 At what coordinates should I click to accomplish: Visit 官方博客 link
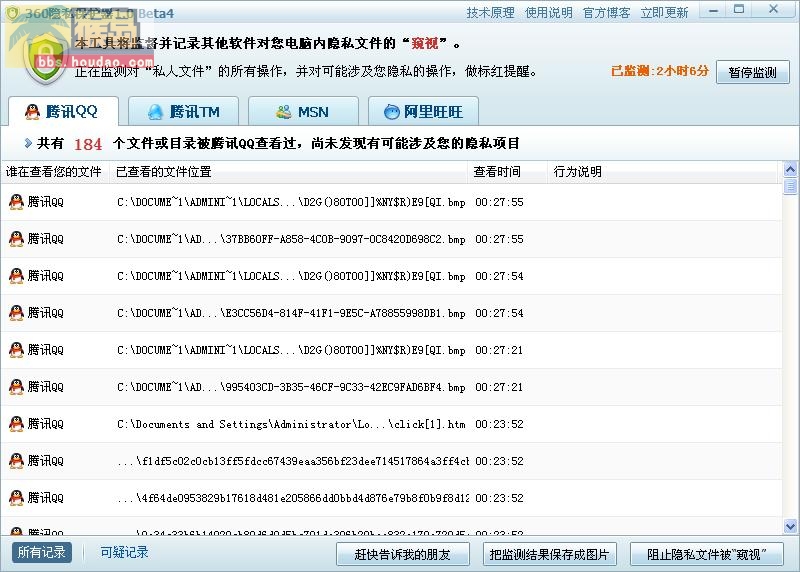606,13
